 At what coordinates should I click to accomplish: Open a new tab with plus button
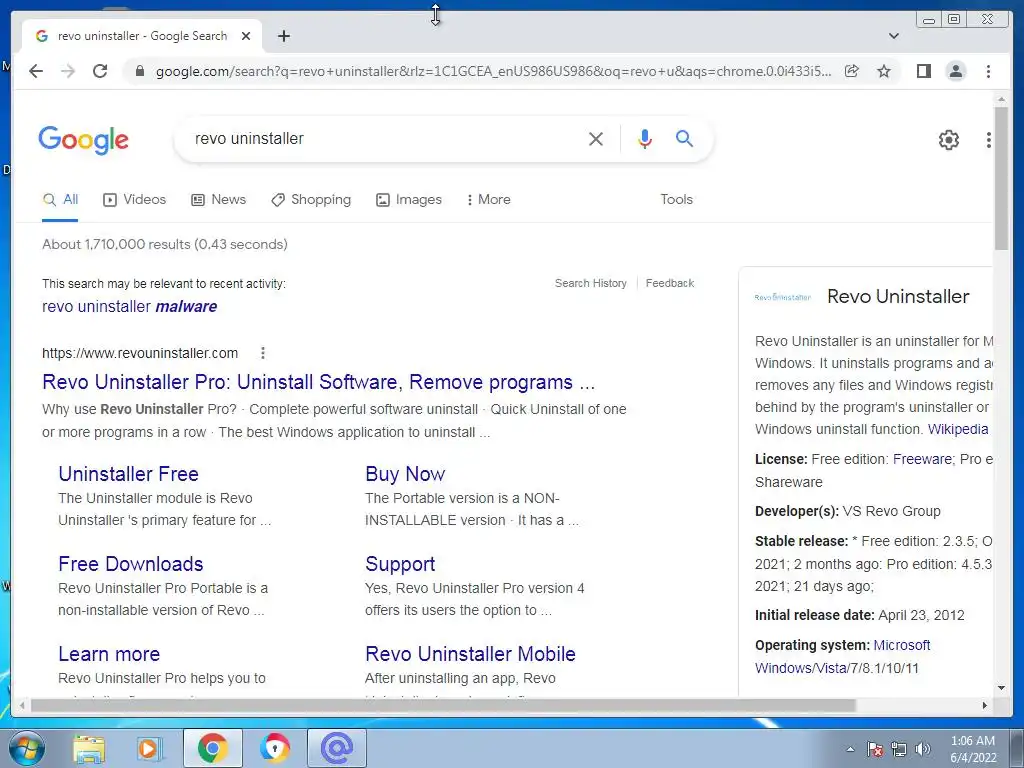(283, 36)
